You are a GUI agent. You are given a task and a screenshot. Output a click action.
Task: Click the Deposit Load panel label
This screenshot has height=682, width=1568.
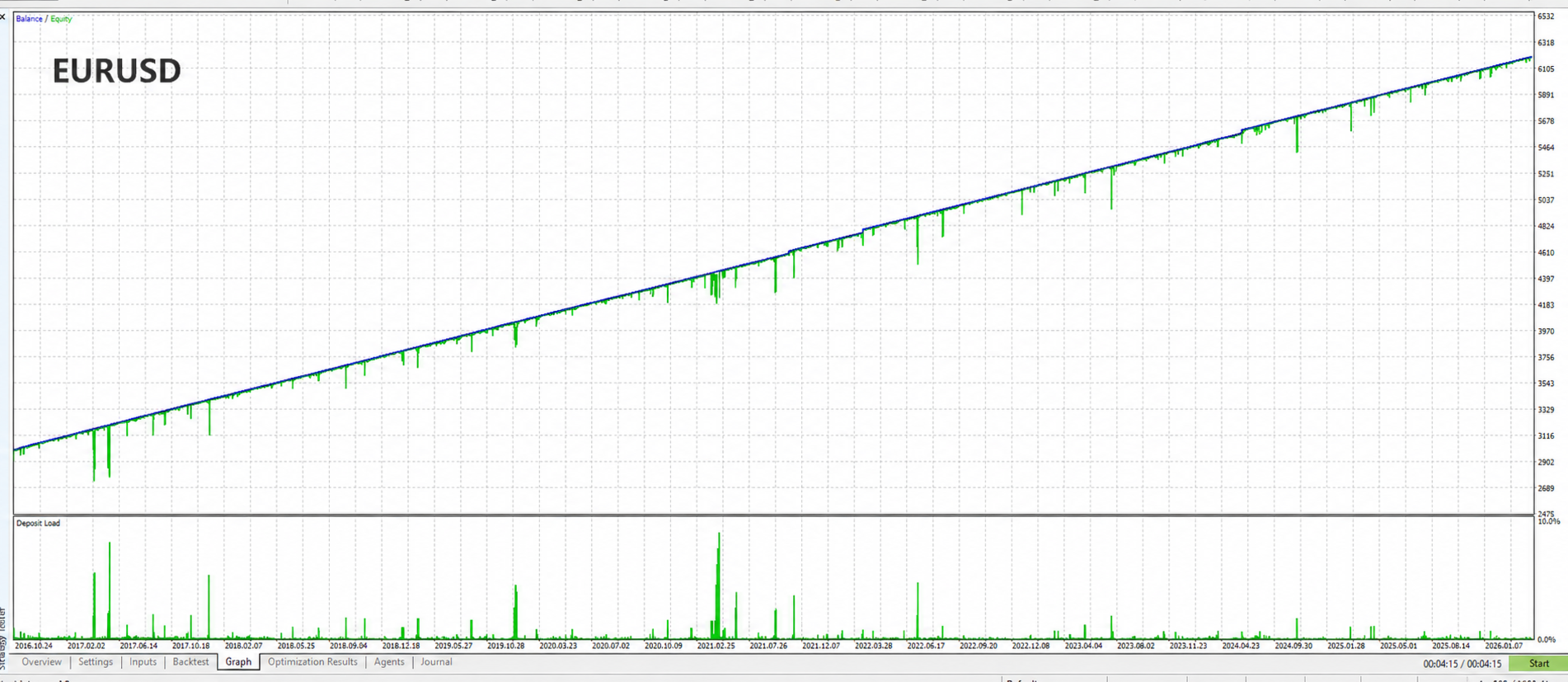point(38,524)
